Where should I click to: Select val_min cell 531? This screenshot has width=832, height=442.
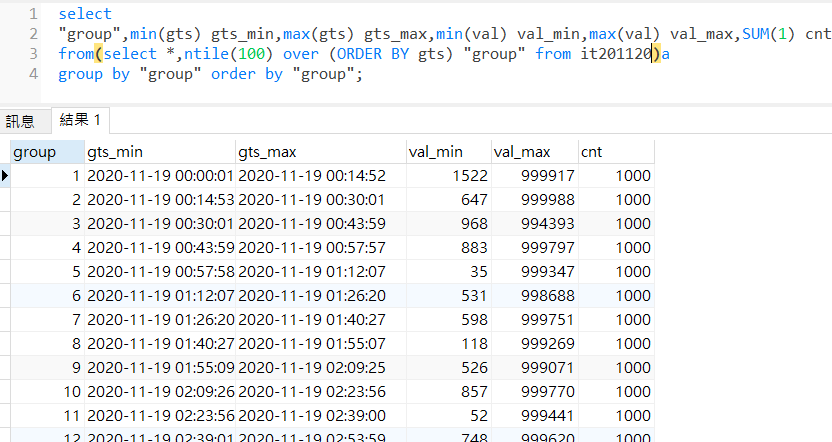click(x=448, y=296)
